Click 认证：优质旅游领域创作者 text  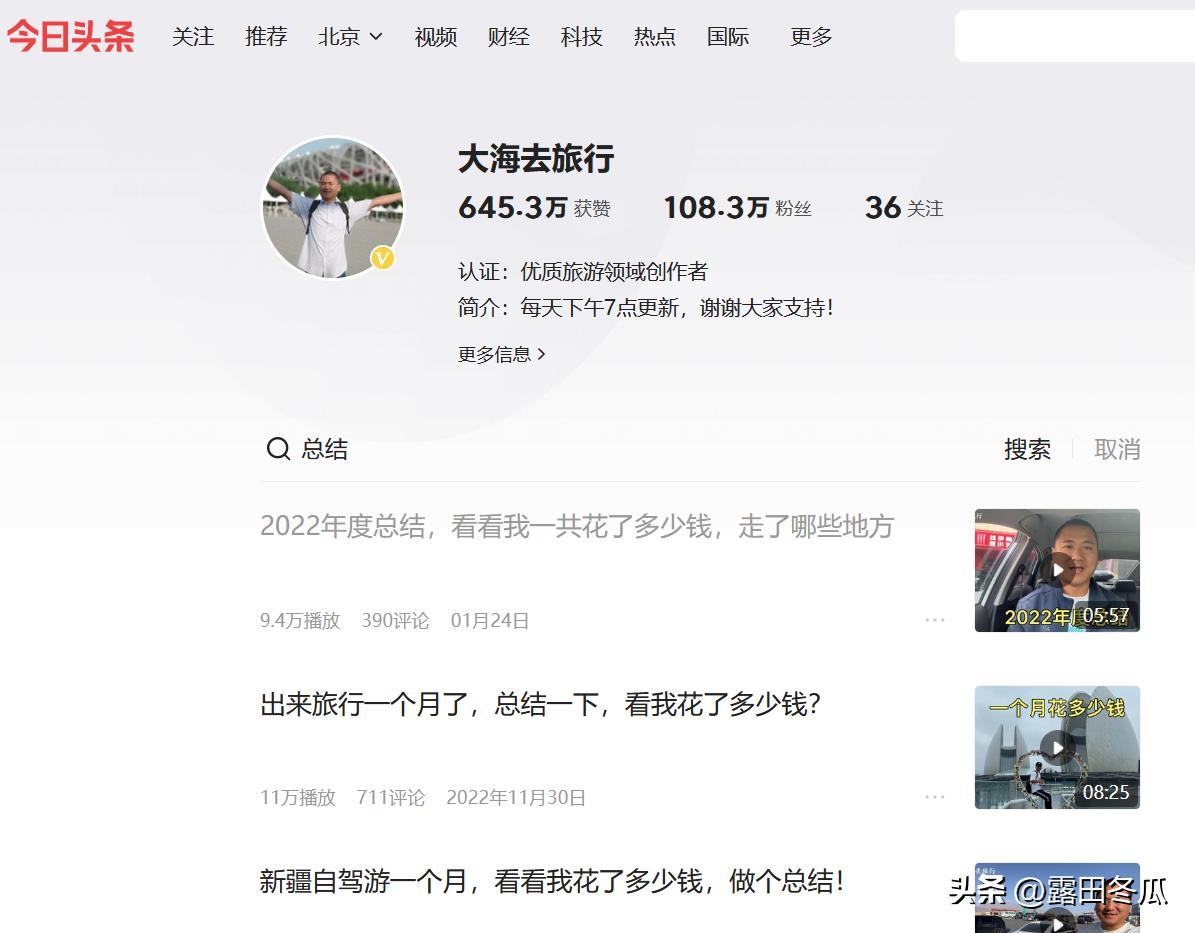click(x=583, y=271)
